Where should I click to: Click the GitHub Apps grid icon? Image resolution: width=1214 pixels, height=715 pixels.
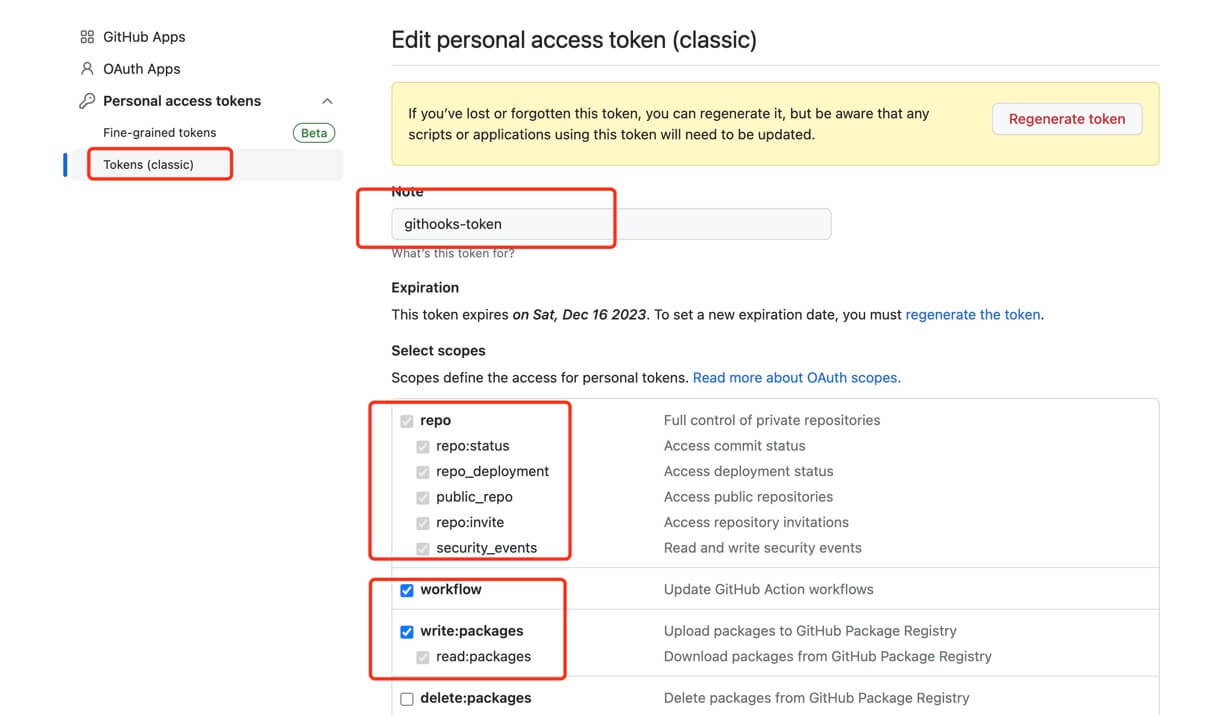87,37
